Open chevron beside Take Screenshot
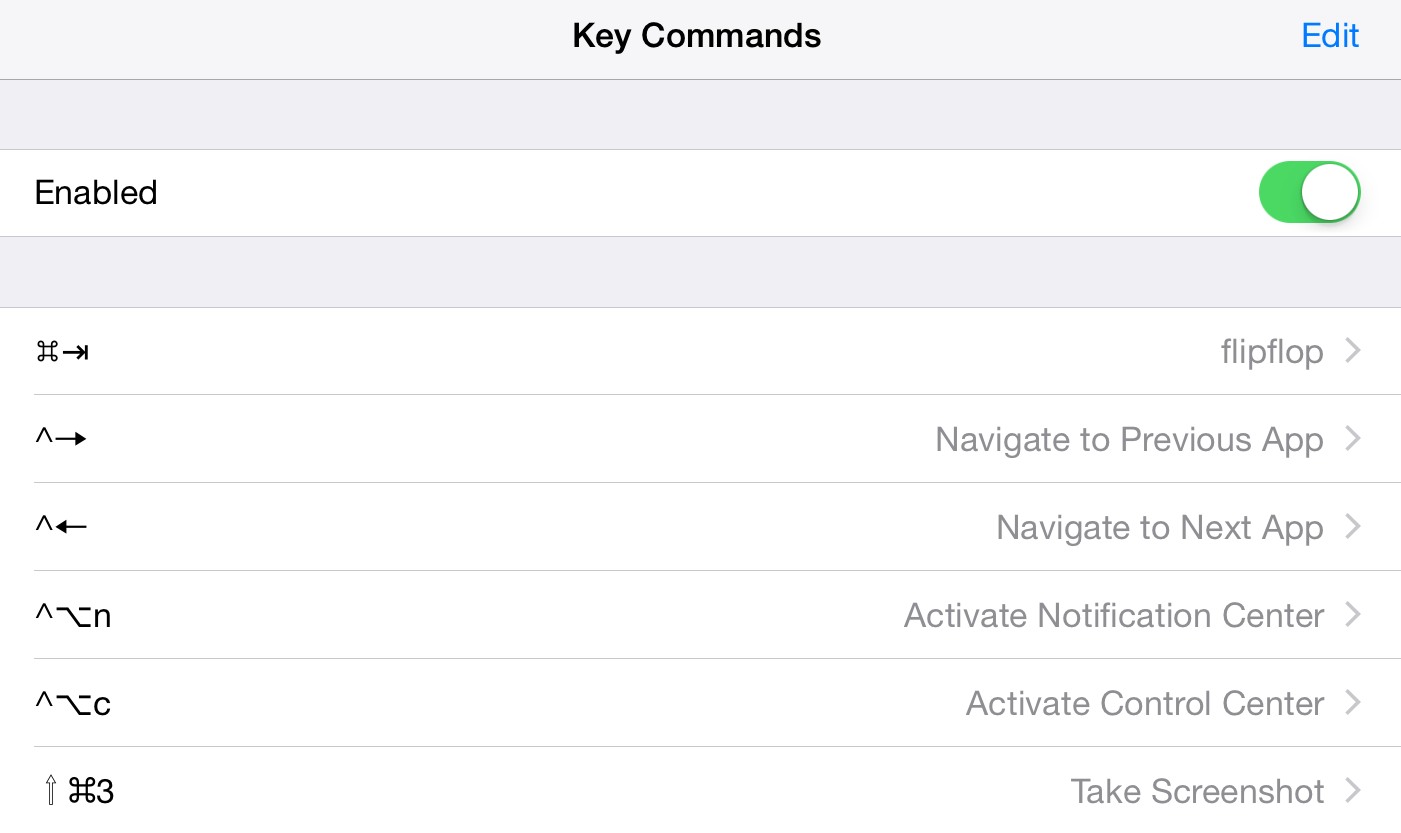 (x=1353, y=791)
